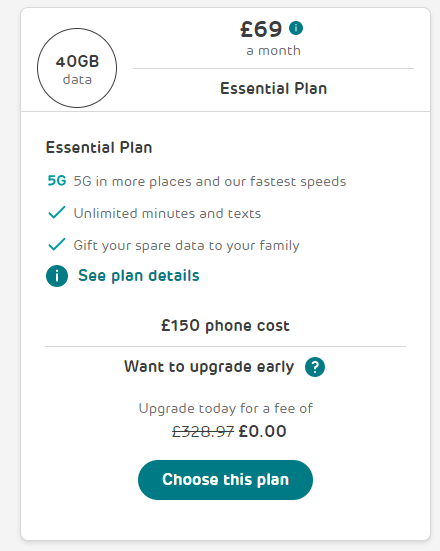The image size is (440, 551).
Task: Click the Unlimited minutes and texts label
Action: 167,213
